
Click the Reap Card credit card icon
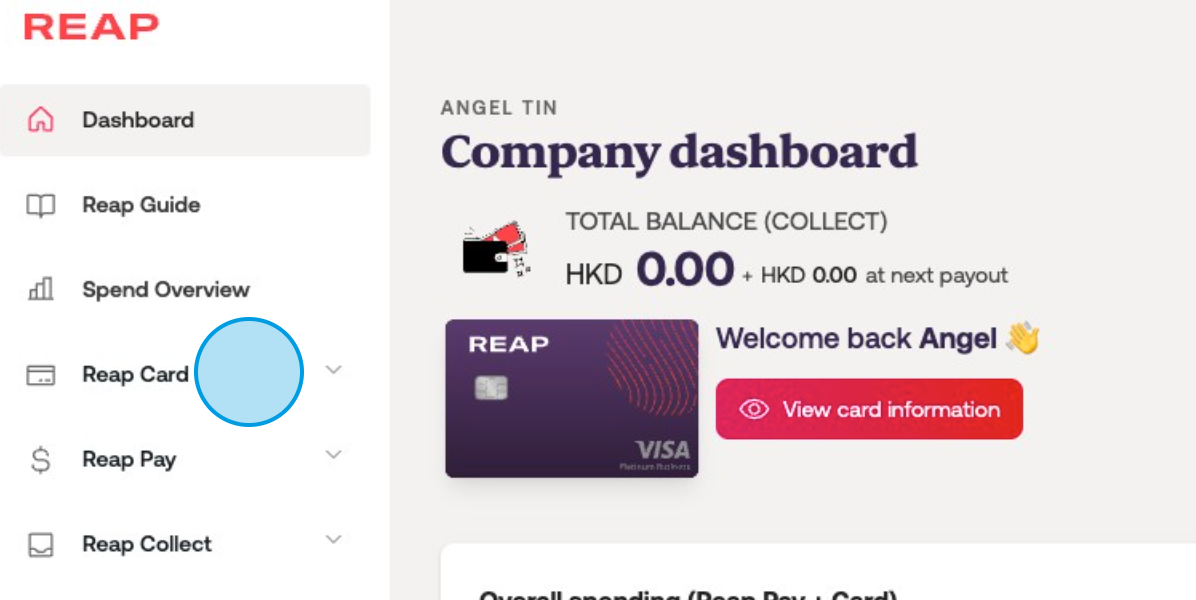click(x=40, y=375)
